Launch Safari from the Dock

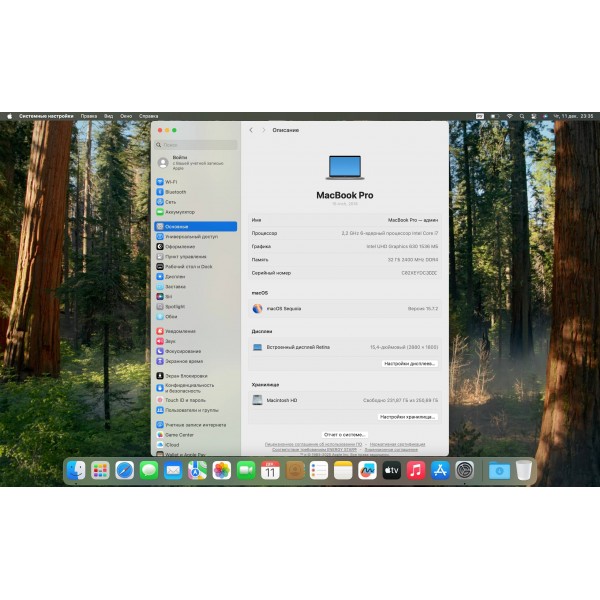(125, 470)
